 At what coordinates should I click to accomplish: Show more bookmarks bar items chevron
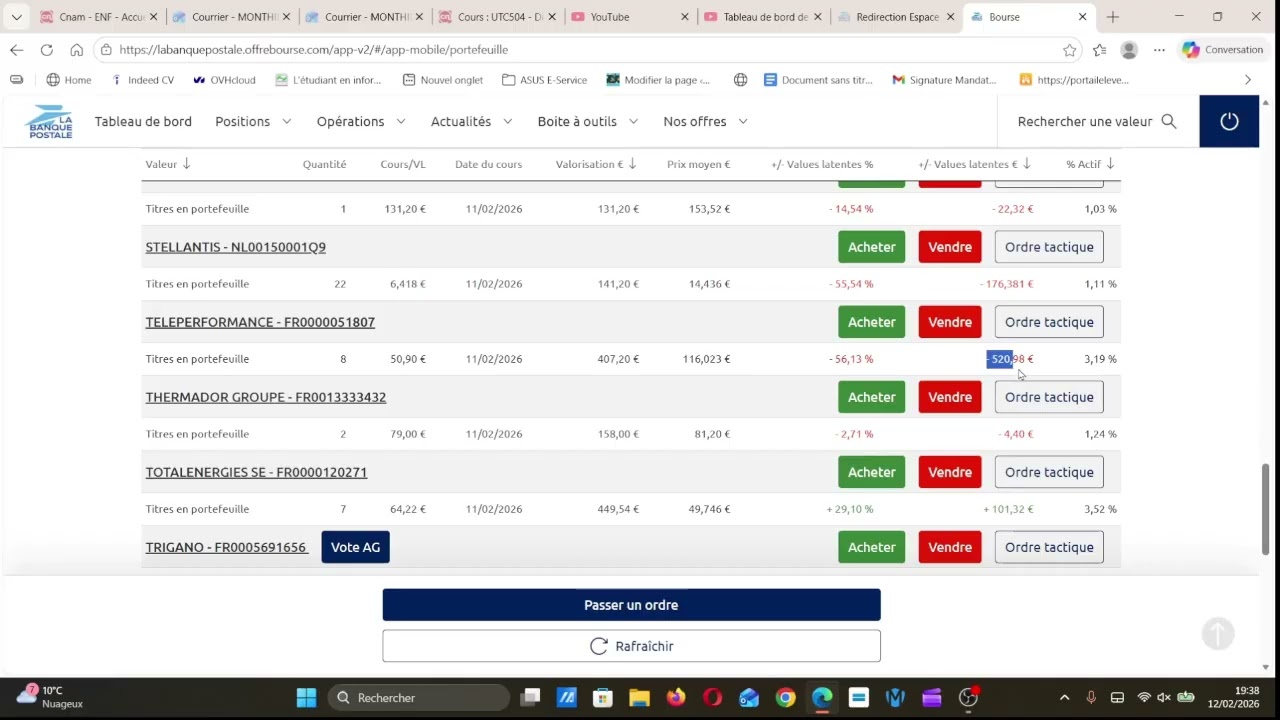click(x=1247, y=80)
